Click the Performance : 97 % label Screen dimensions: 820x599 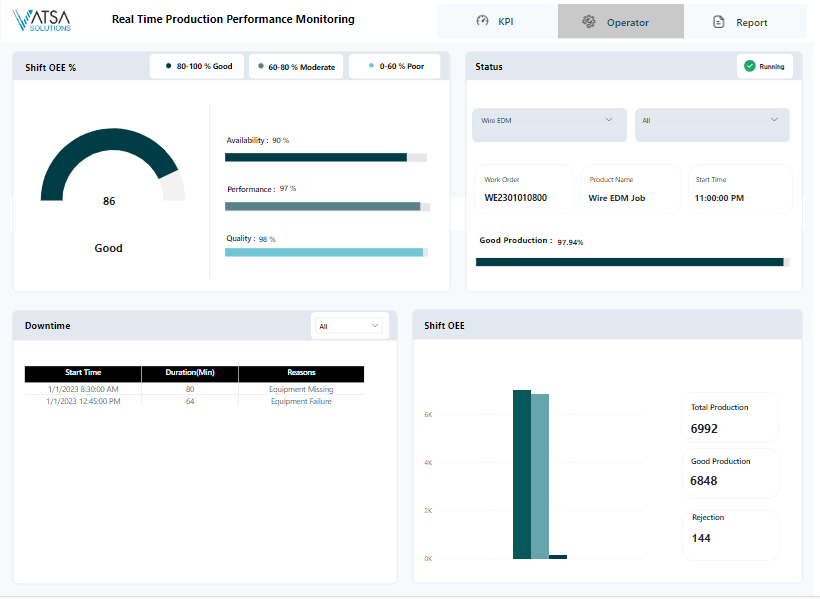pos(261,189)
